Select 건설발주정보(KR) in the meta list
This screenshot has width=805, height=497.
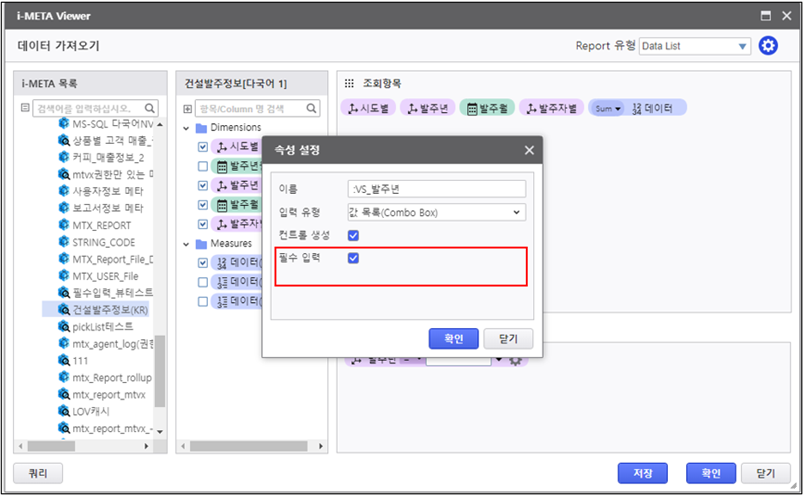click(x=109, y=310)
